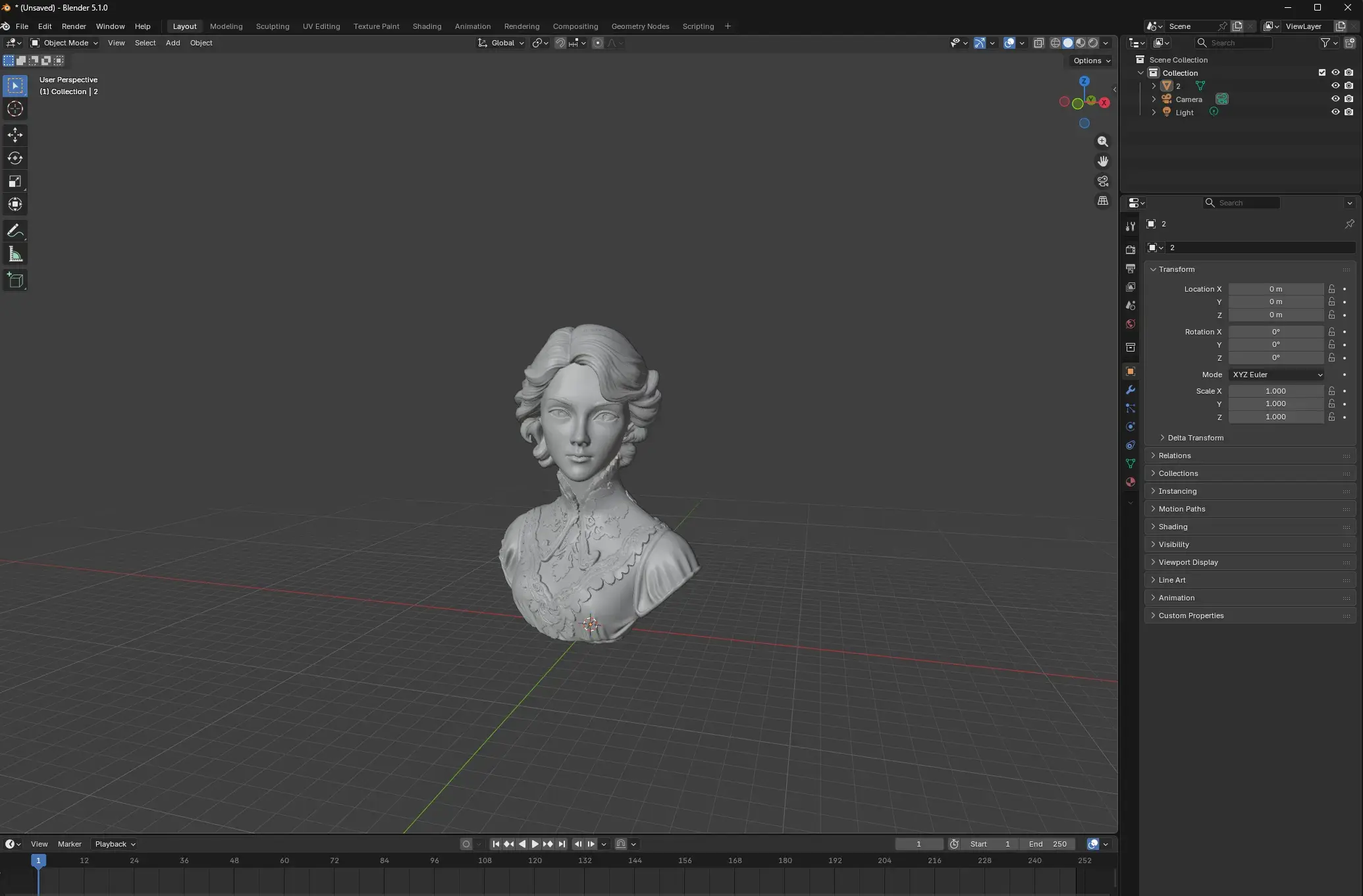Image resolution: width=1363 pixels, height=896 pixels.
Task: Open the Physics properties tab
Action: coord(1131,427)
